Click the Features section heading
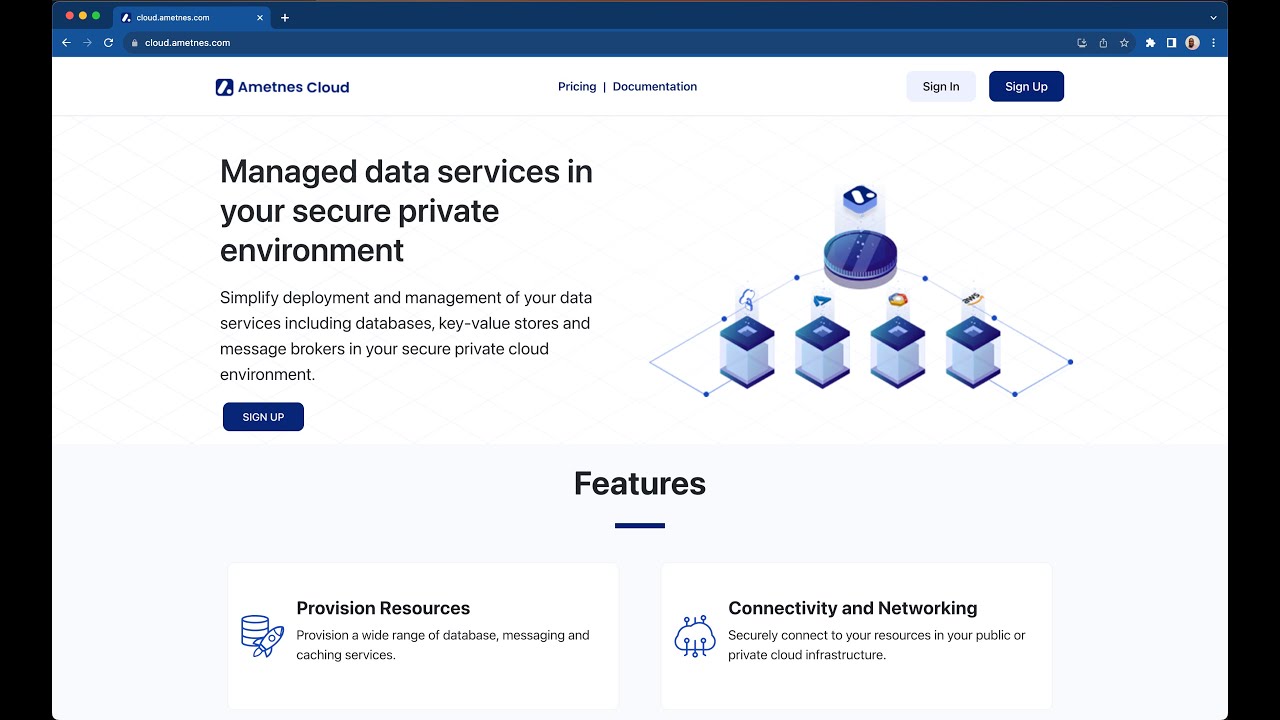1280x720 pixels. coord(640,484)
